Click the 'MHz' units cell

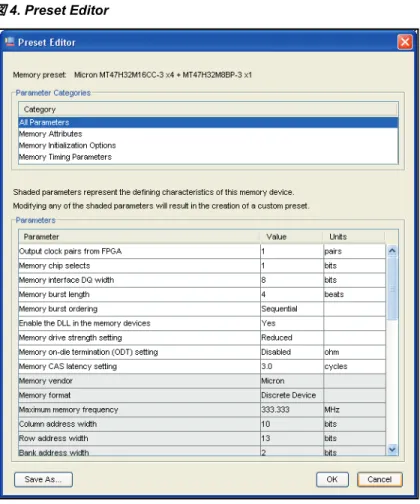pos(355,410)
